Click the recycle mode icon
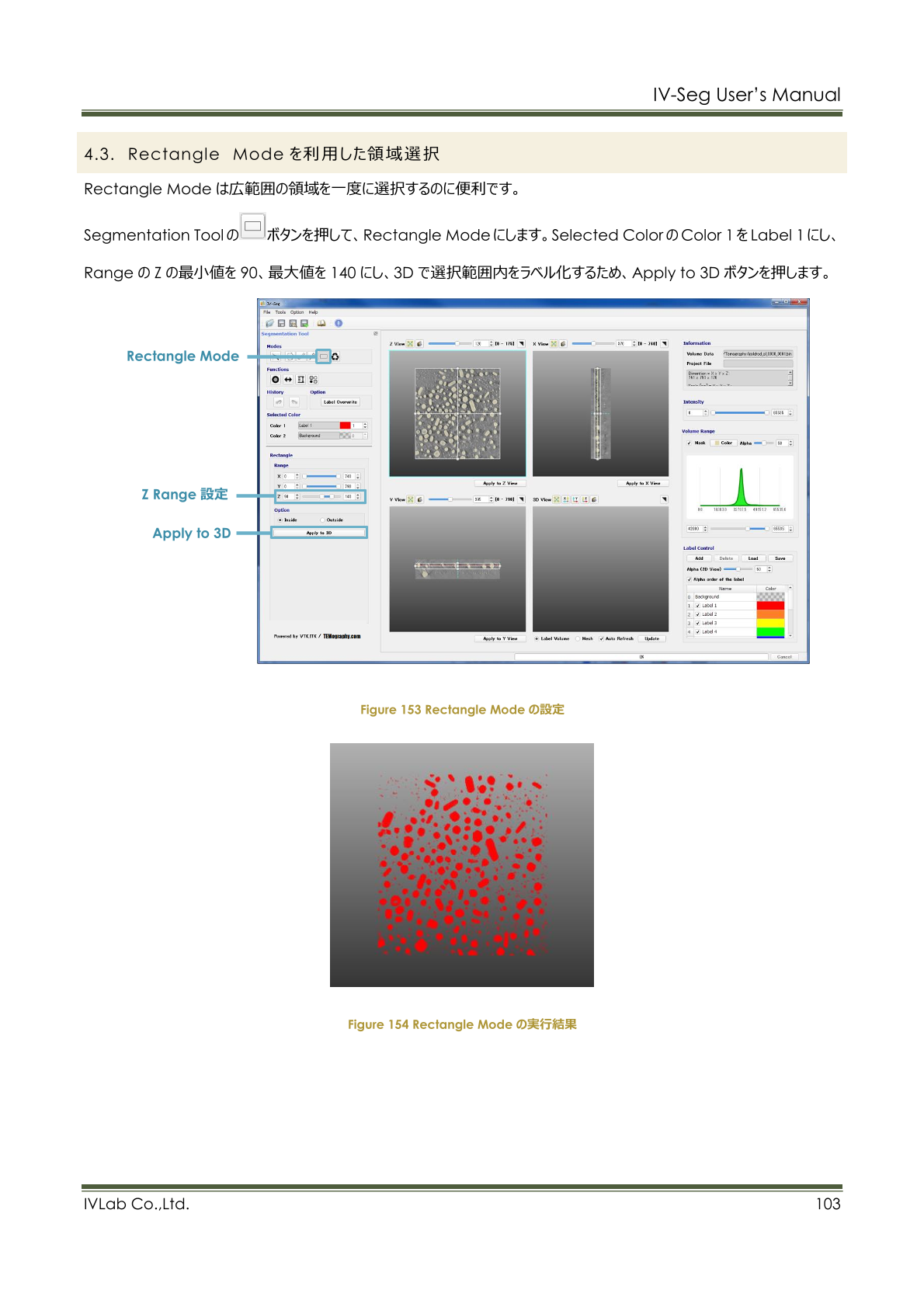Viewport: 924px width, 1307px height. click(335, 356)
